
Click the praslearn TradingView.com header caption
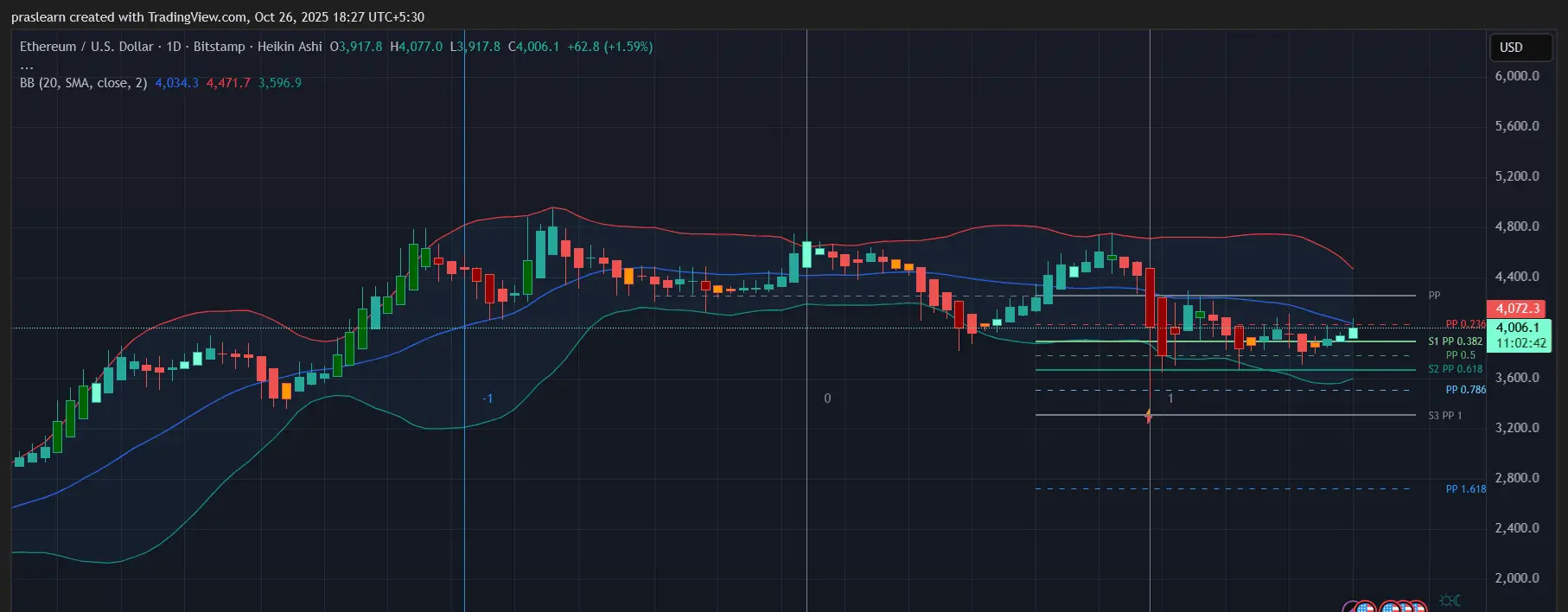[218, 17]
